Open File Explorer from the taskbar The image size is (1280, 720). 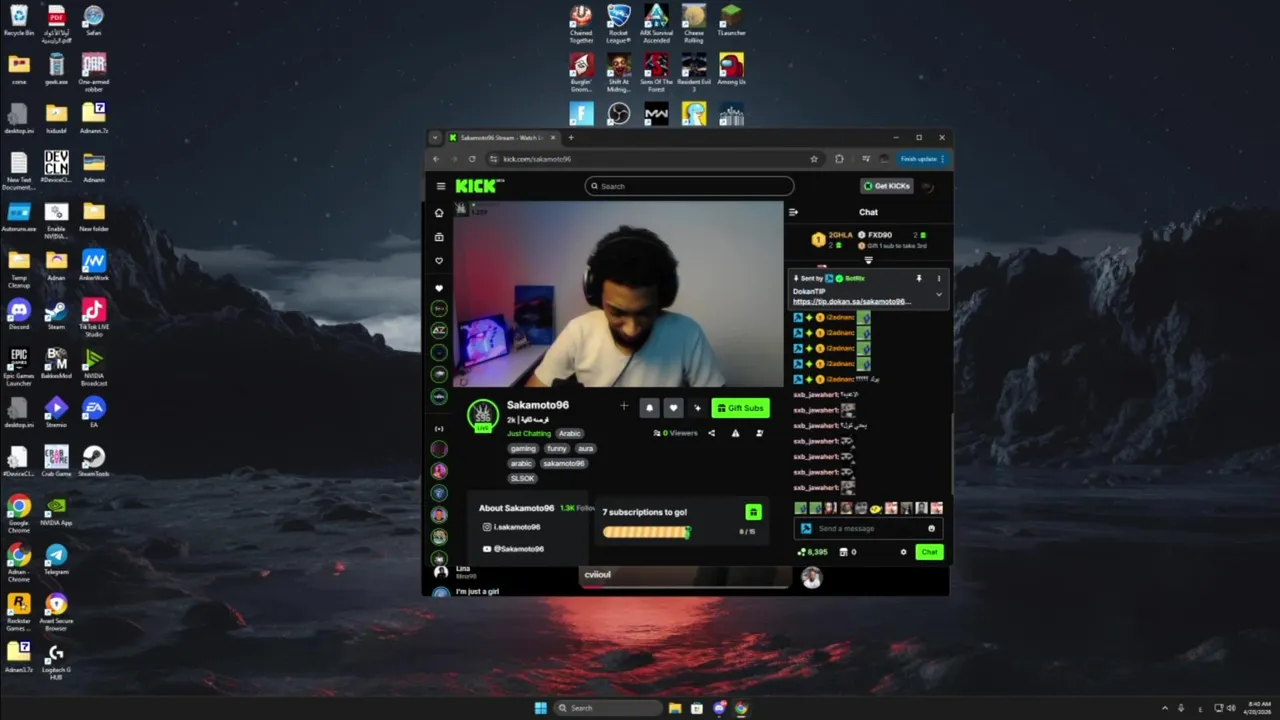tap(676, 708)
